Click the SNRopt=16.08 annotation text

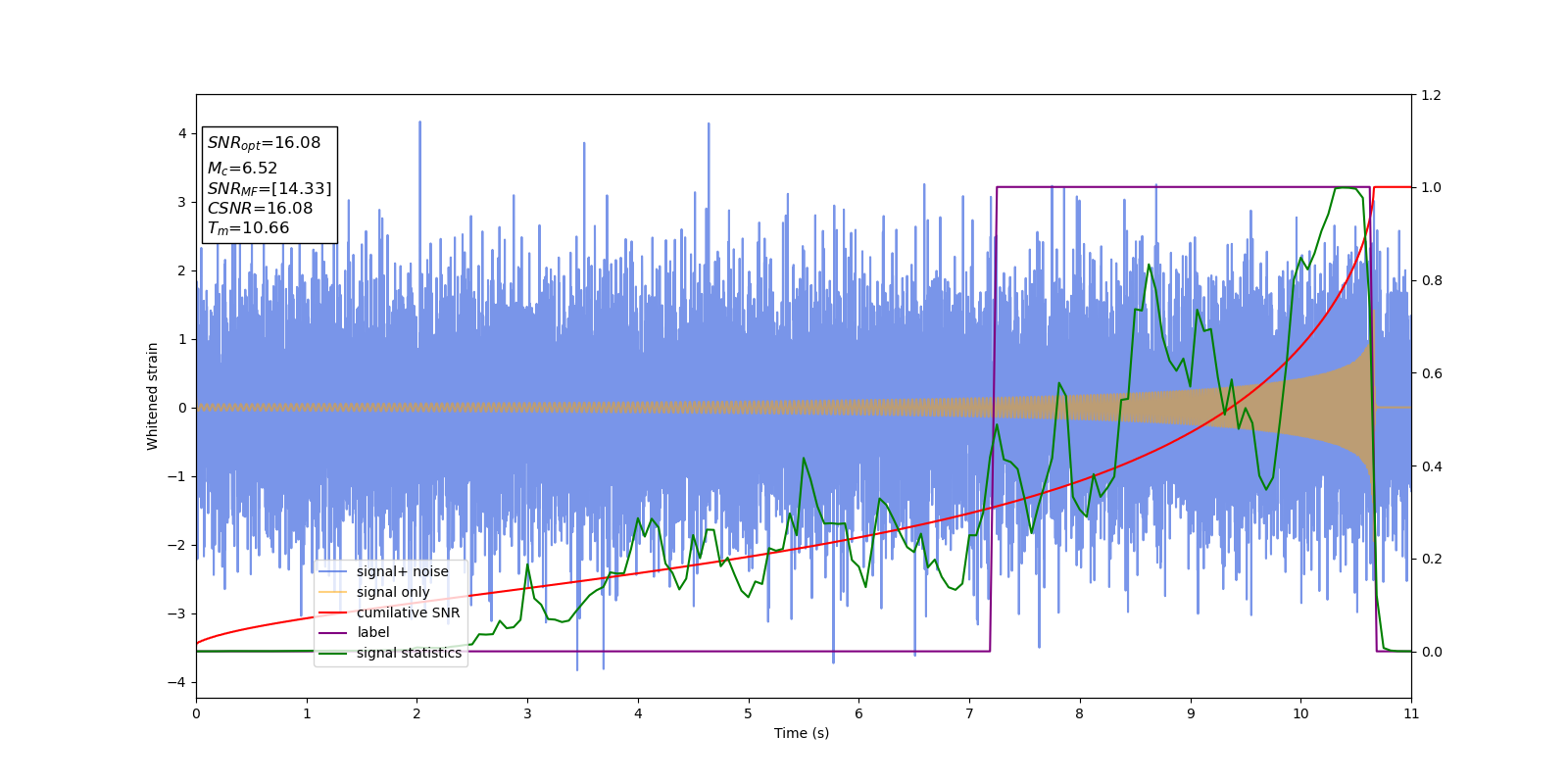pyautogui.click(x=264, y=143)
